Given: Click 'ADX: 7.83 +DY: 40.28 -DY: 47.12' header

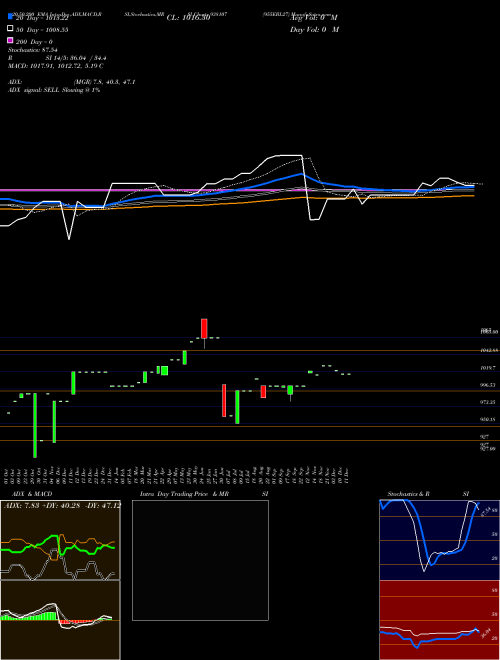Looking at the screenshot, I should [x=62, y=505].
